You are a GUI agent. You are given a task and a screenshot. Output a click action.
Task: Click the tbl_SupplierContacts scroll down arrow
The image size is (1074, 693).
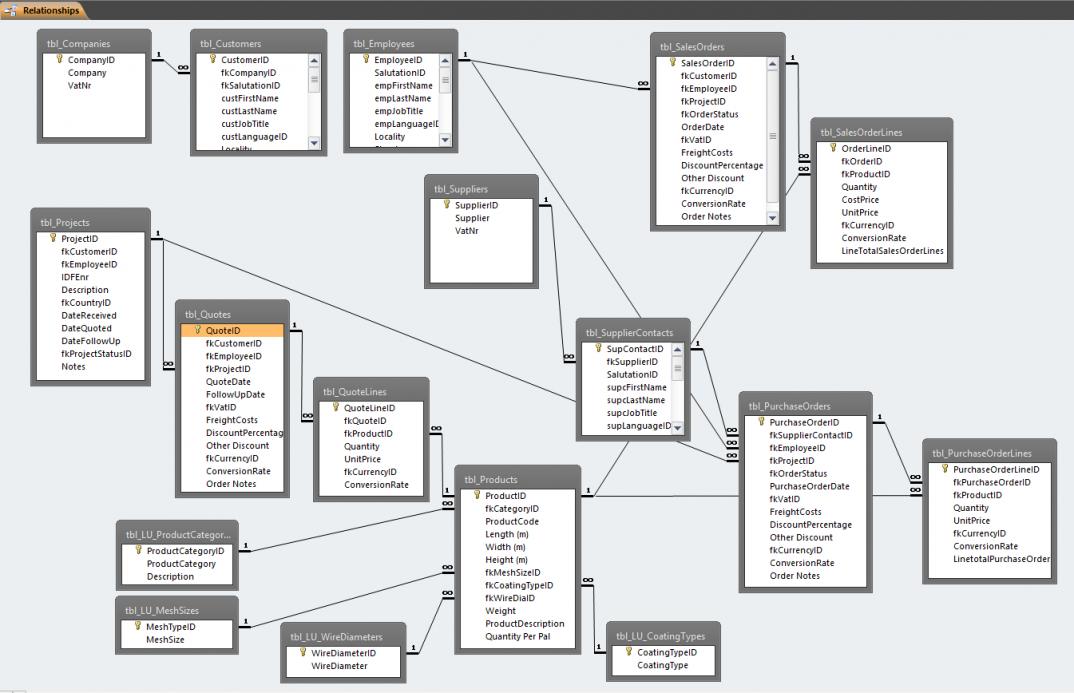[677, 428]
